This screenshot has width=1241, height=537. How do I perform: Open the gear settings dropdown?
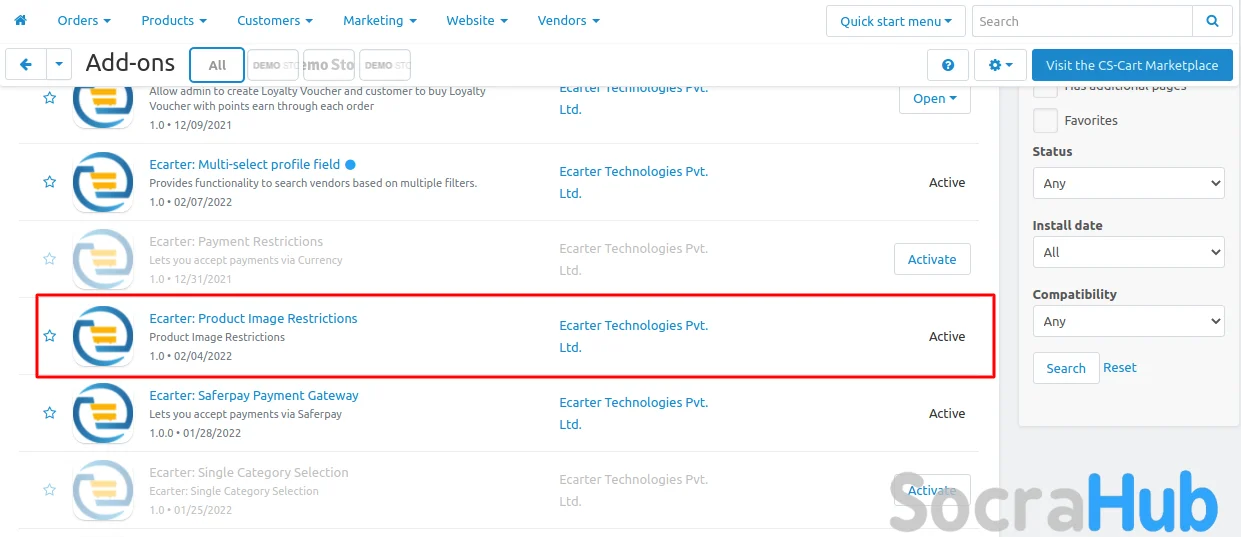[999, 65]
